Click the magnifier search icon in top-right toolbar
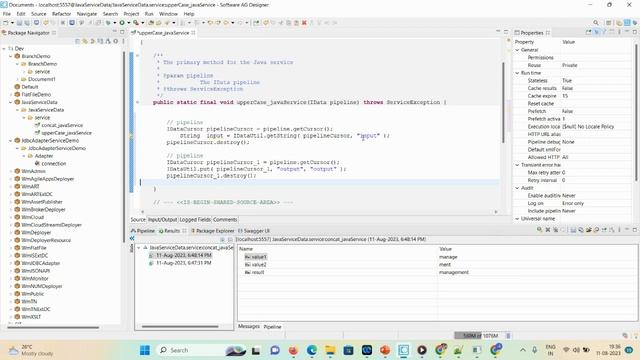This screenshot has height=360, width=640. (x=596, y=23)
